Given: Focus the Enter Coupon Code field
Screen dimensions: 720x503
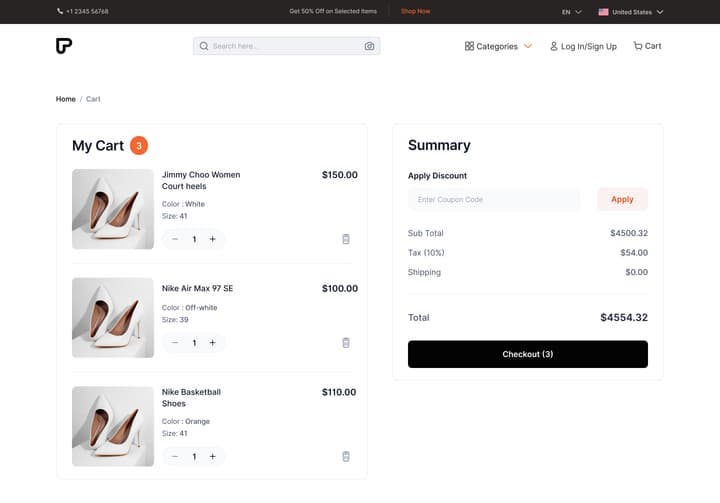Looking at the screenshot, I should 494,199.
